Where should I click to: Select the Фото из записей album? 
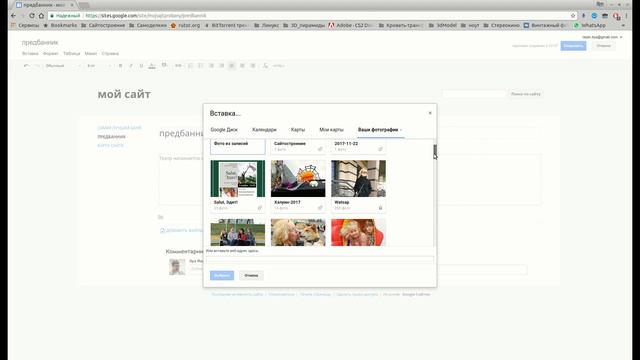coord(238,147)
